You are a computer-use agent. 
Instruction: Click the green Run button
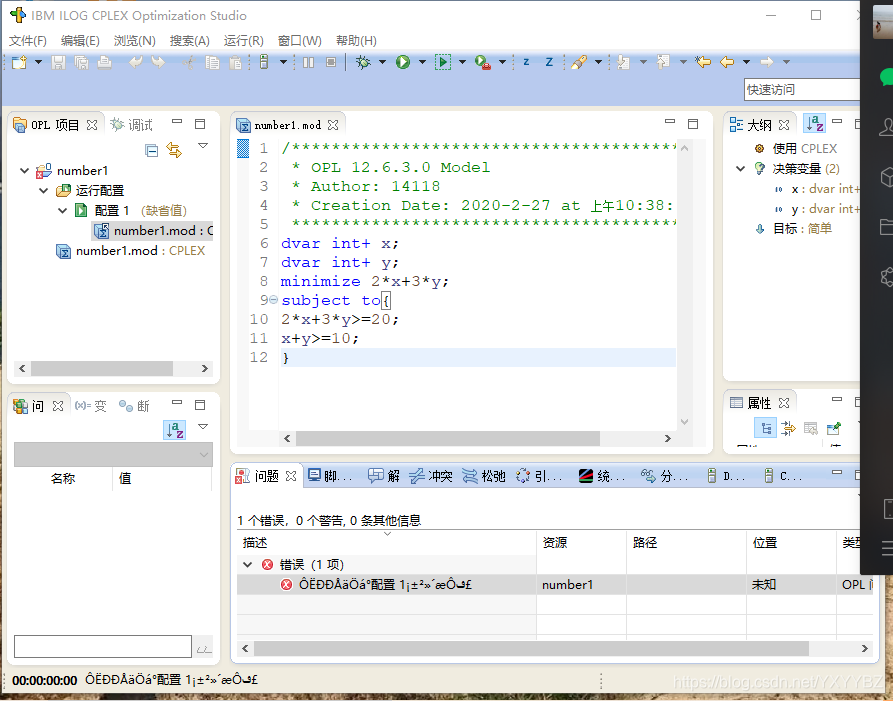(403, 62)
